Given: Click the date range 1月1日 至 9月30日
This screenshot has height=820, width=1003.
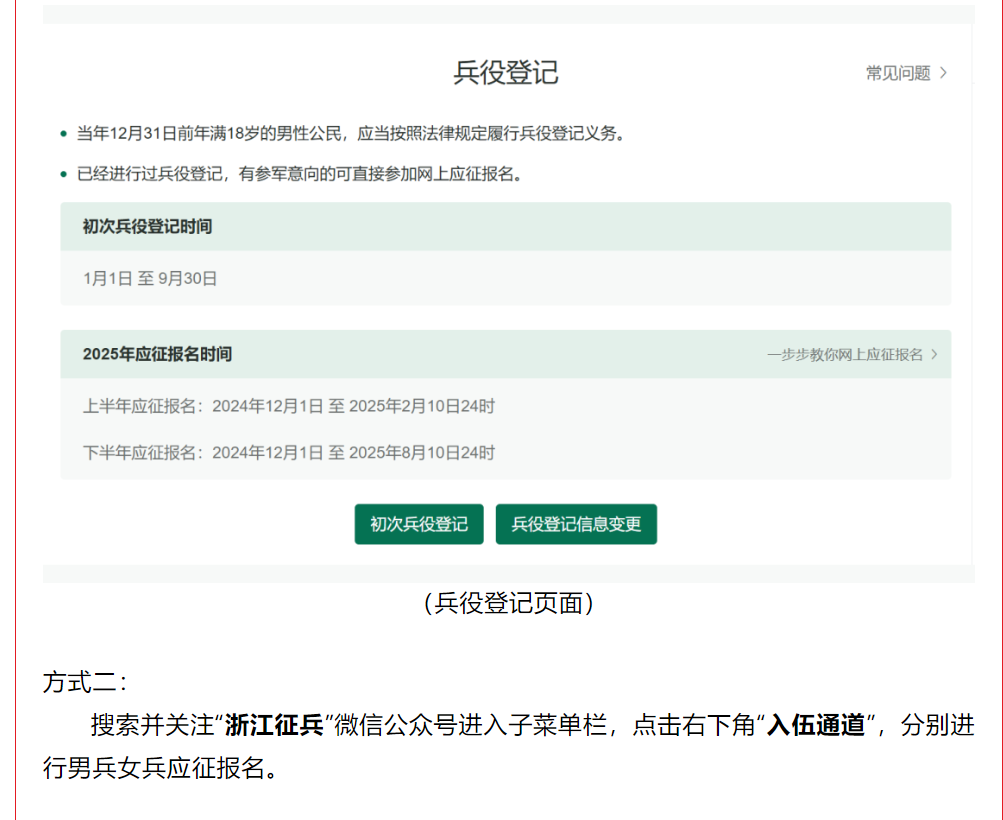Looking at the screenshot, I should click(x=150, y=278).
